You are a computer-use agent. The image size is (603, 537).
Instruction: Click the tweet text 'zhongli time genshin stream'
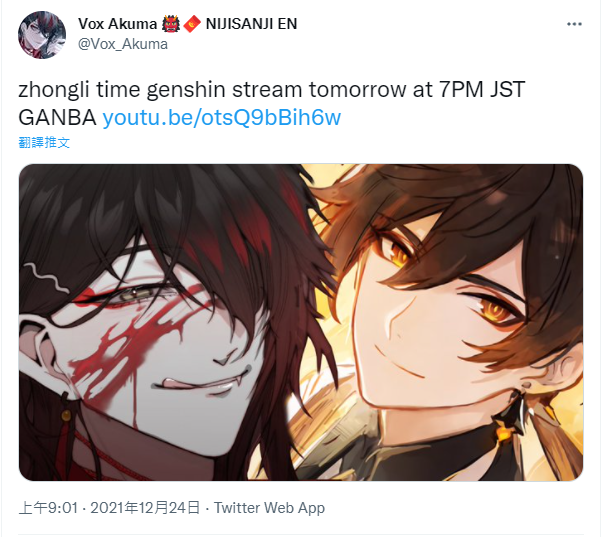[161, 89]
